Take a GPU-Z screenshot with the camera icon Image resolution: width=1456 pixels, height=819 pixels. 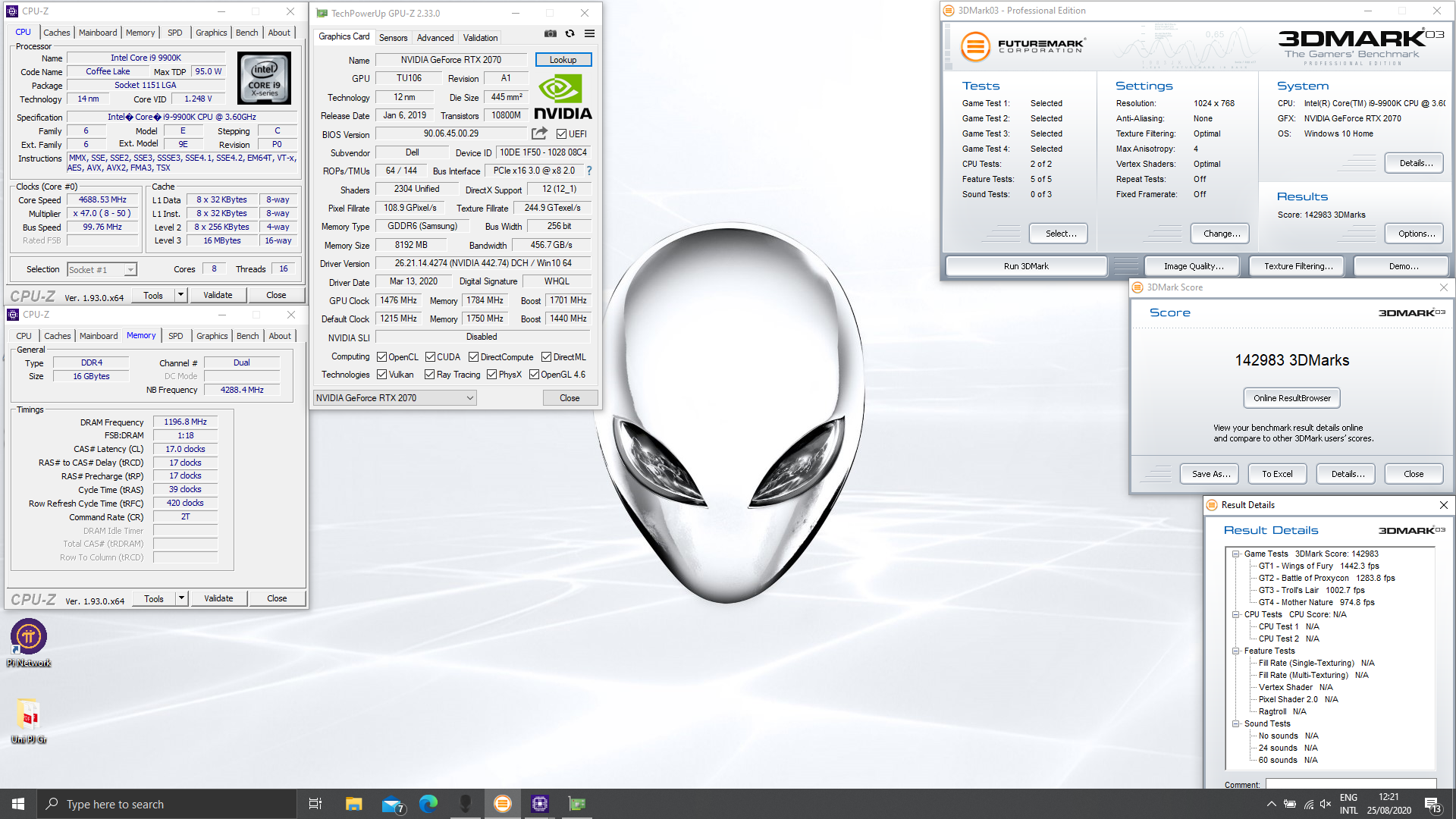click(551, 34)
